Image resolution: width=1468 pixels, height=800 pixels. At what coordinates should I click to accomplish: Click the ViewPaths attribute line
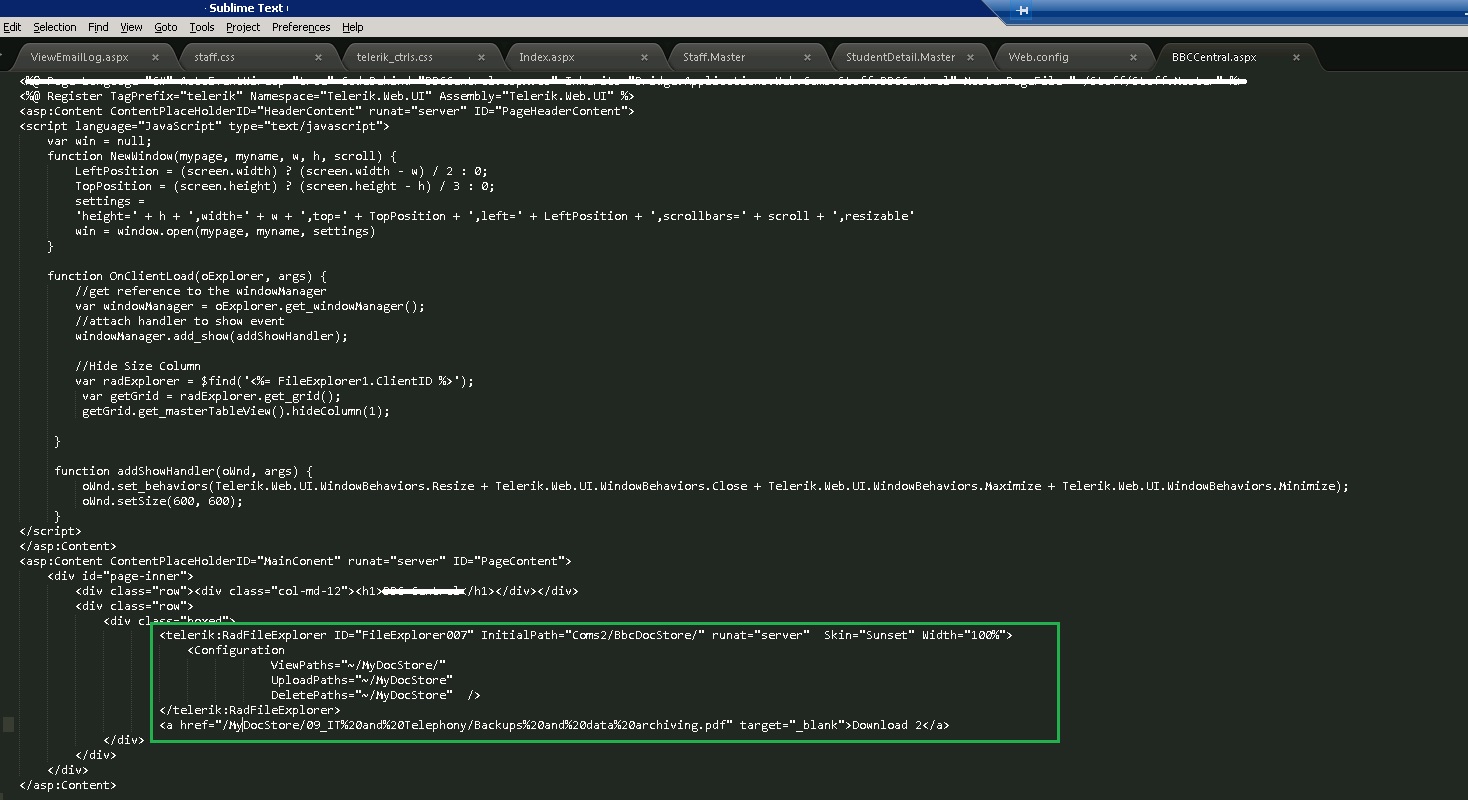point(358,665)
